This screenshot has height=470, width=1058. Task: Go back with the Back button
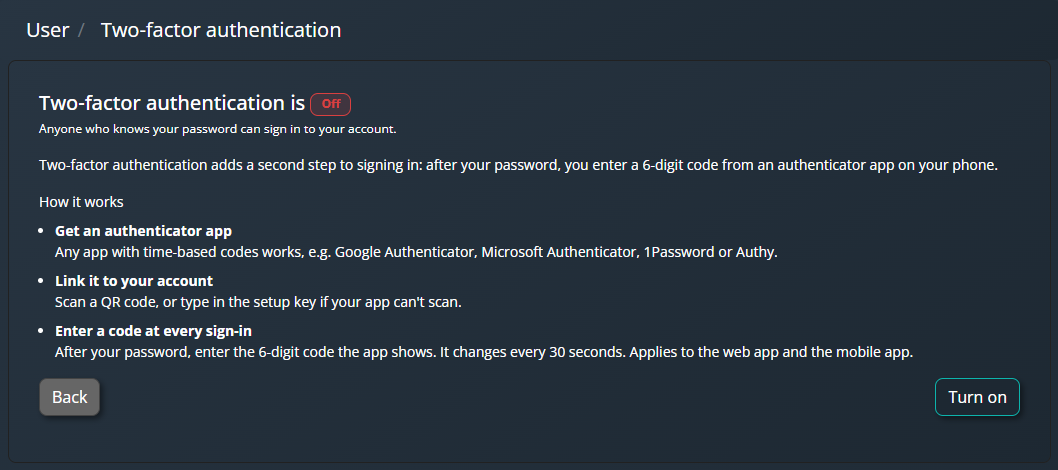click(x=69, y=397)
